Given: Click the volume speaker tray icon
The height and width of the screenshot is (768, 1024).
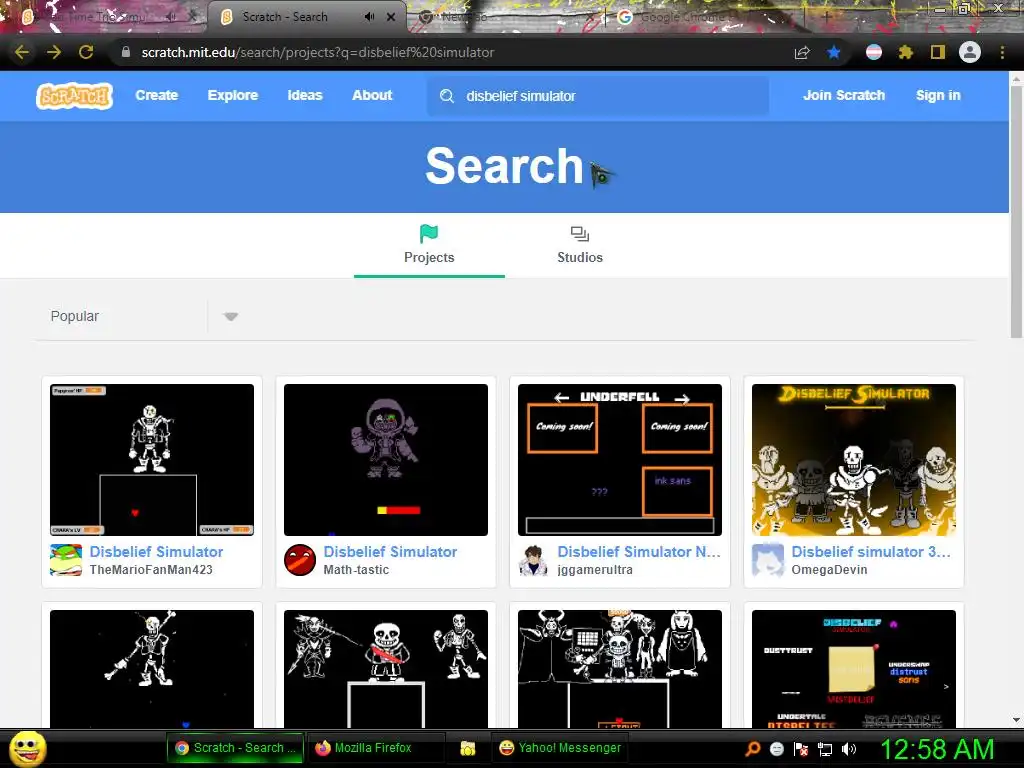Looking at the screenshot, I should pos(849,749).
